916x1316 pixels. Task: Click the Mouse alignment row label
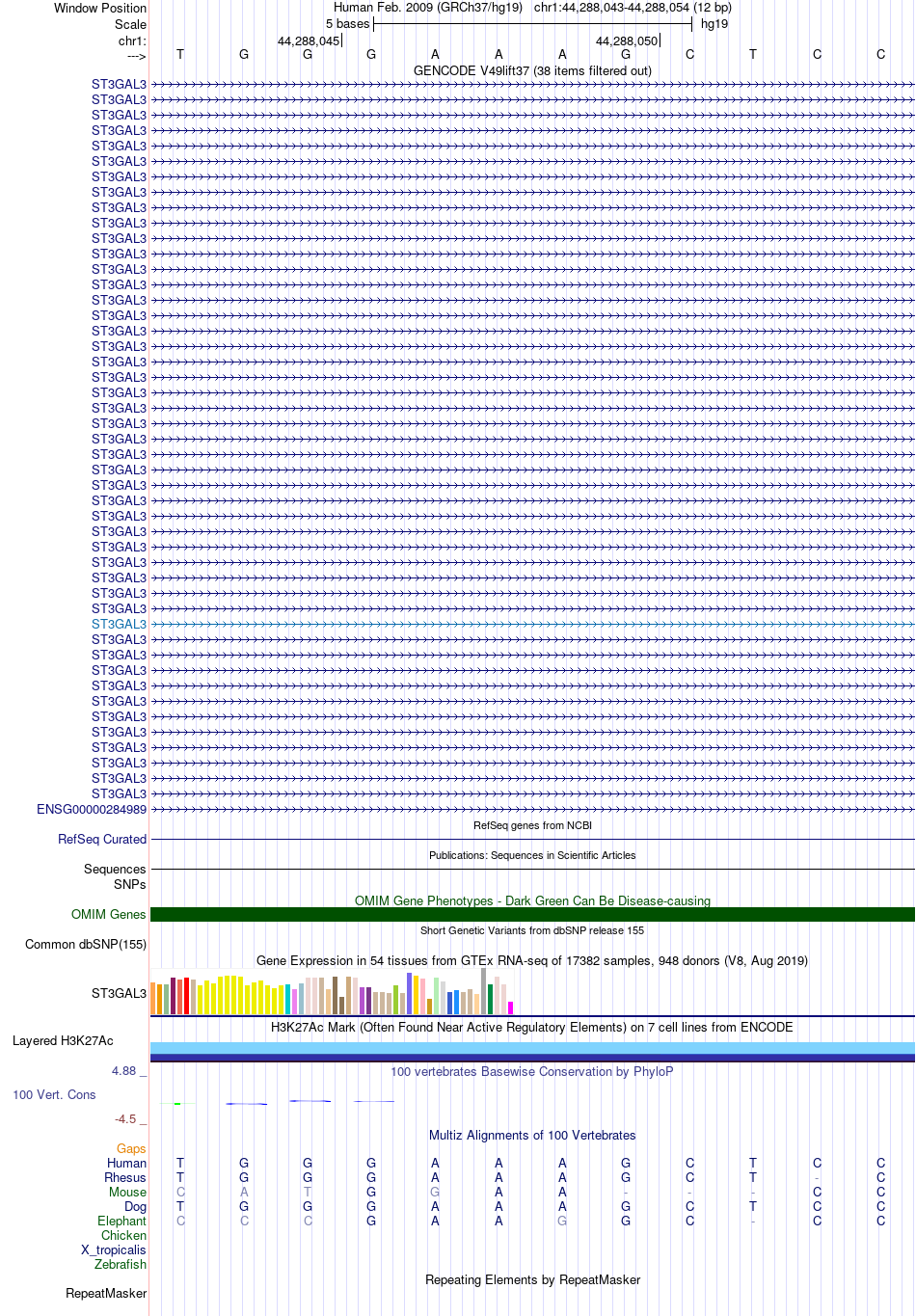tap(127, 1192)
